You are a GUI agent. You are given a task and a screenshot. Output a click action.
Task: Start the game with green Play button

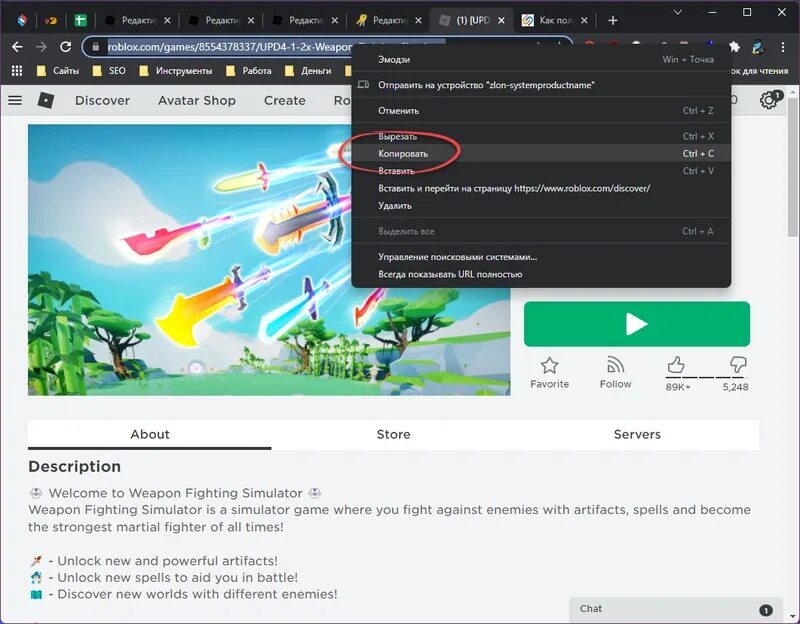[x=637, y=324]
